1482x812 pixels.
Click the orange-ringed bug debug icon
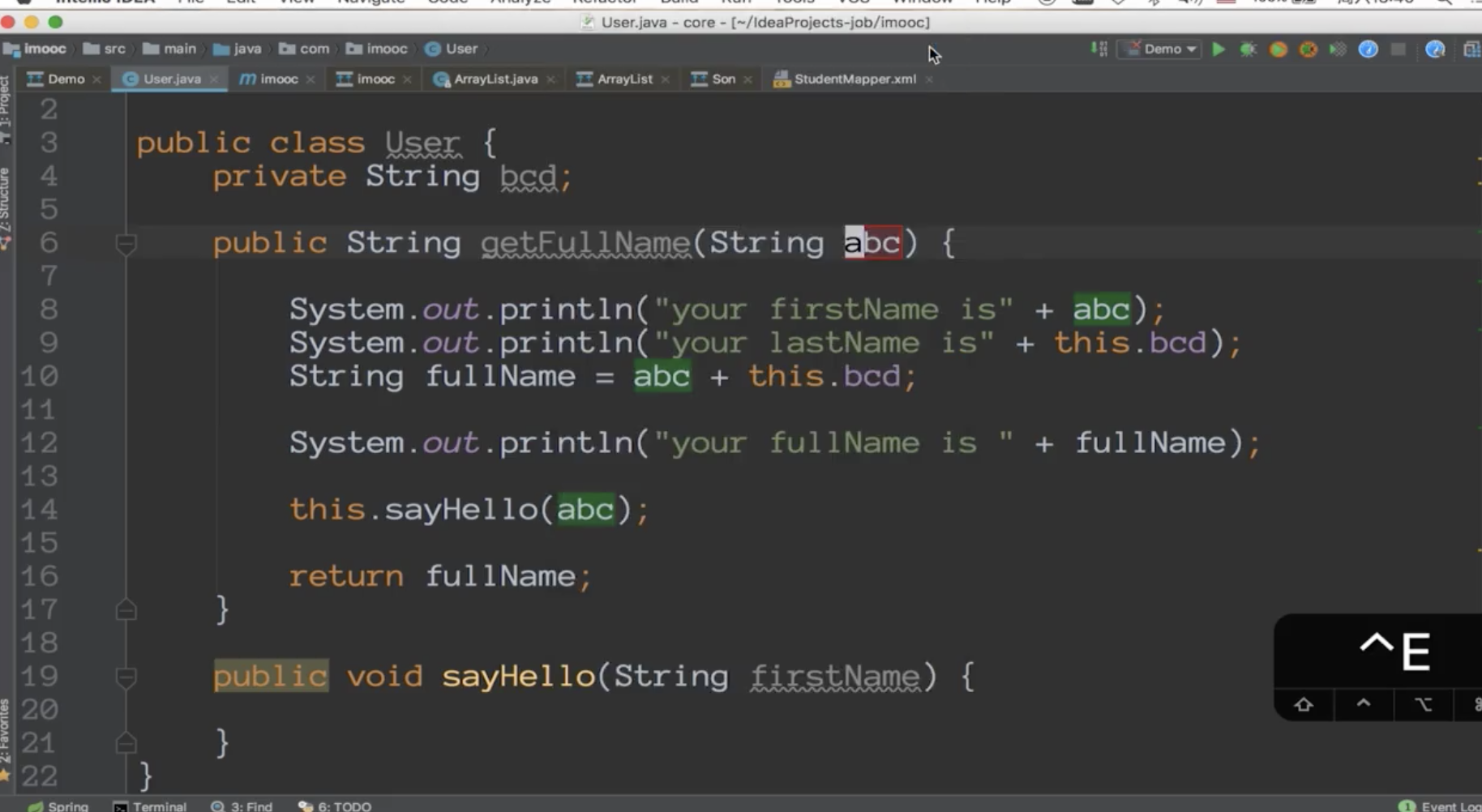coord(1308,49)
